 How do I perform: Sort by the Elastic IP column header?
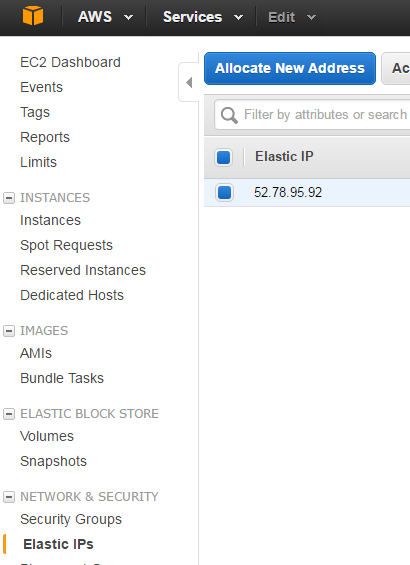click(x=284, y=157)
